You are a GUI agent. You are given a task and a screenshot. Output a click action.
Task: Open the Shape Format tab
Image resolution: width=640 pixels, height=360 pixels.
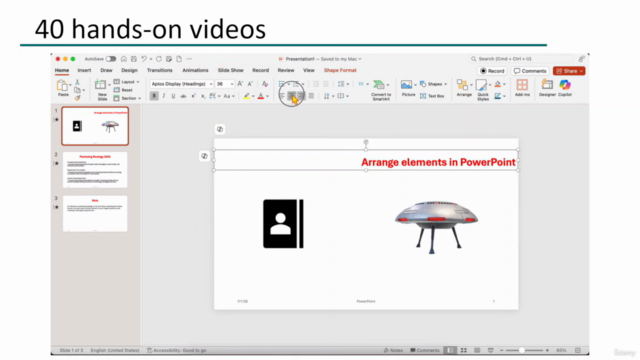340,70
